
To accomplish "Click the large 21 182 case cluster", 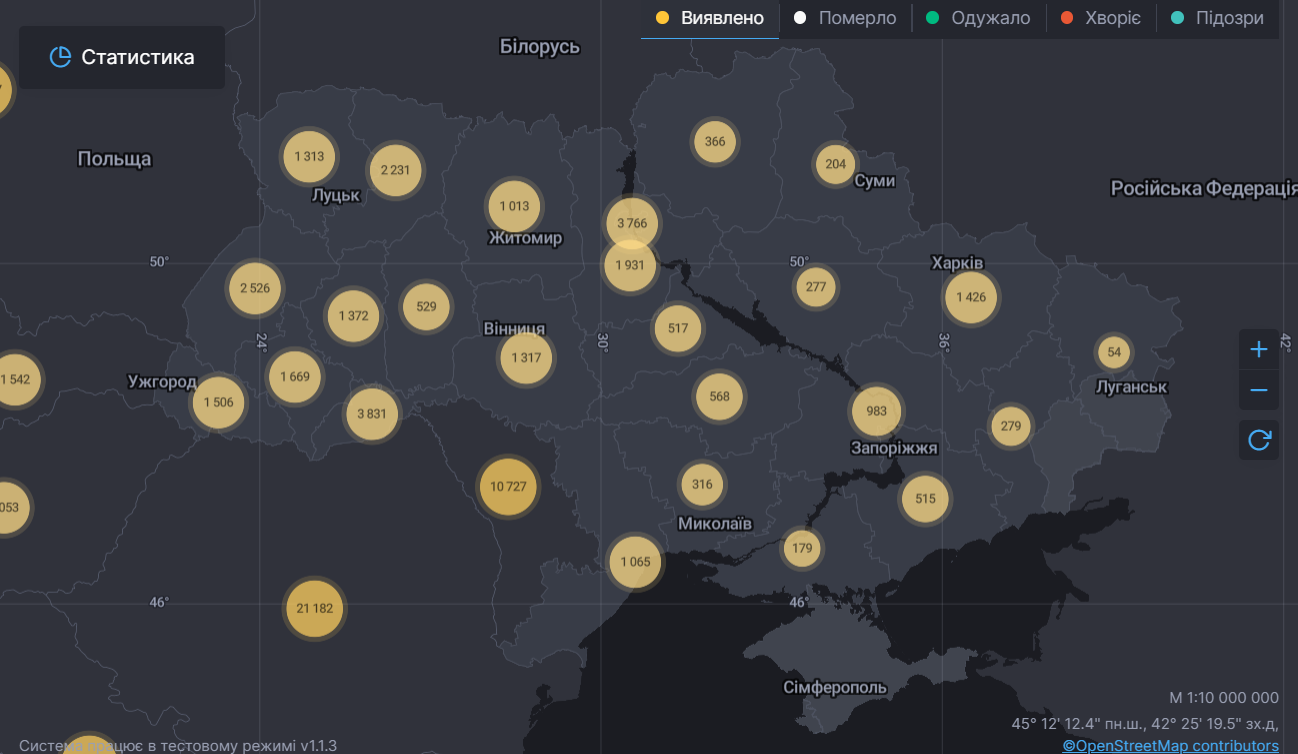I will tap(315, 608).
